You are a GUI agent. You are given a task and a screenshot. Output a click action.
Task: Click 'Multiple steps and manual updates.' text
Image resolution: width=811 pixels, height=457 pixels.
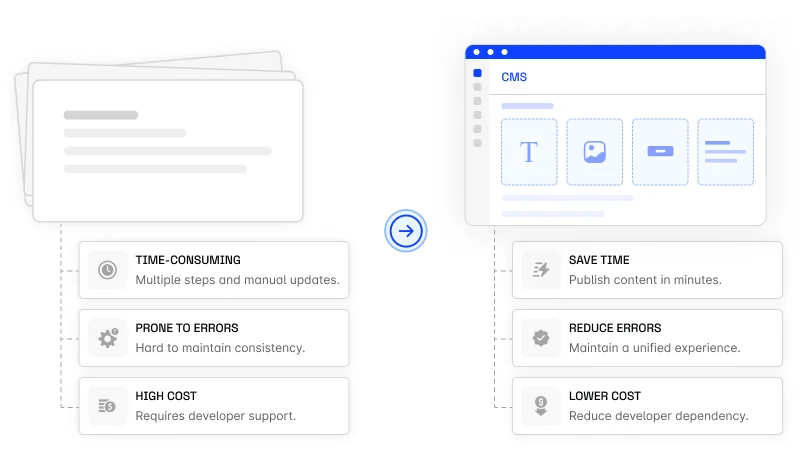pyautogui.click(x=237, y=280)
